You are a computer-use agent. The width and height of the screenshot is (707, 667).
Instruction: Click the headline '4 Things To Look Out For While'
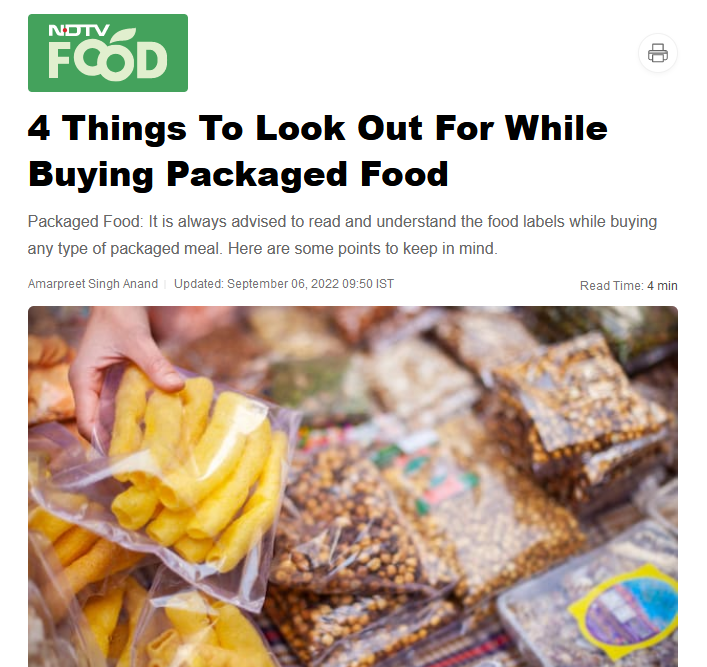[318, 128]
